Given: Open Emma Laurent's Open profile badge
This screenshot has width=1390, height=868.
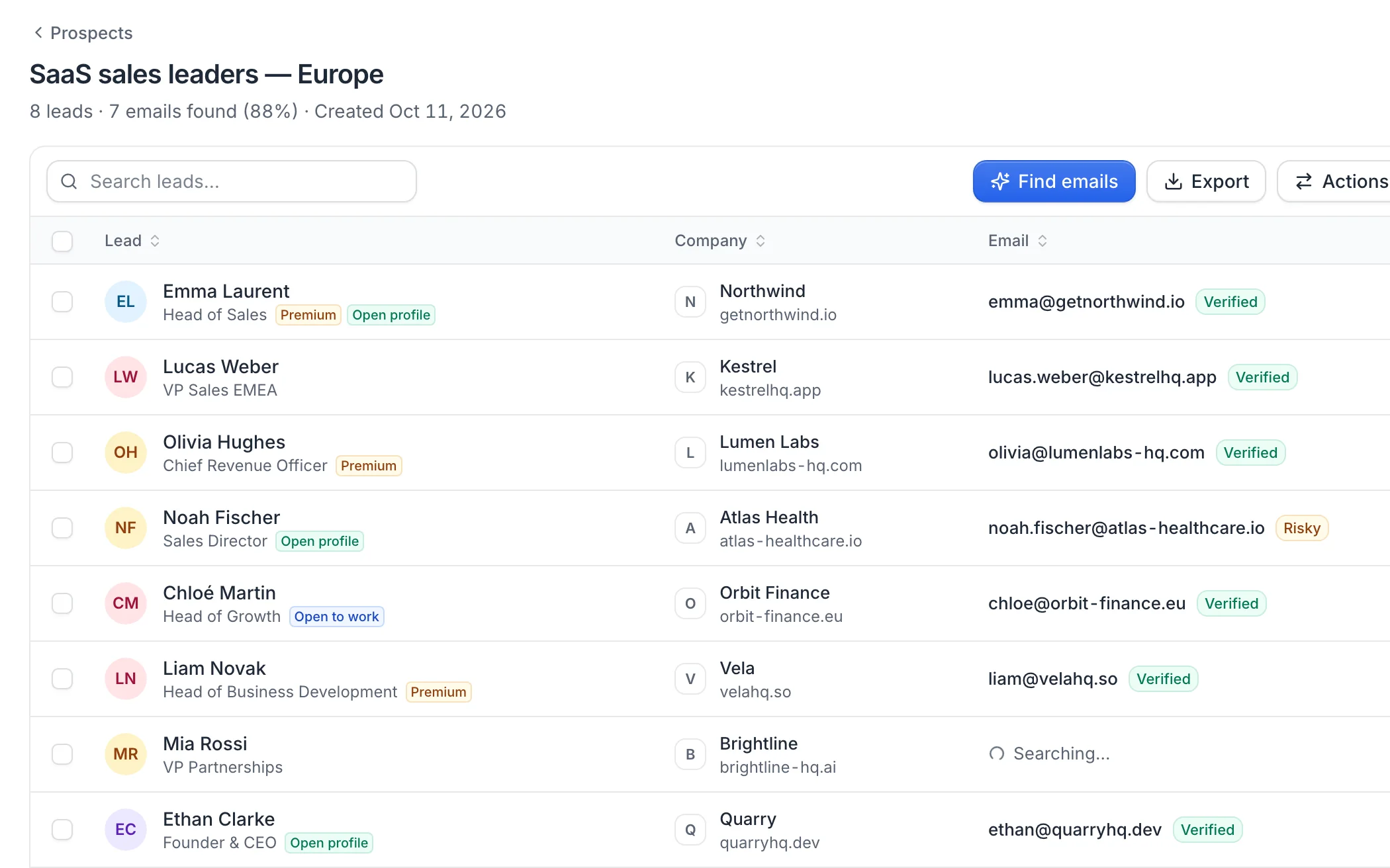Looking at the screenshot, I should pyautogui.click(x=391, y=315).
